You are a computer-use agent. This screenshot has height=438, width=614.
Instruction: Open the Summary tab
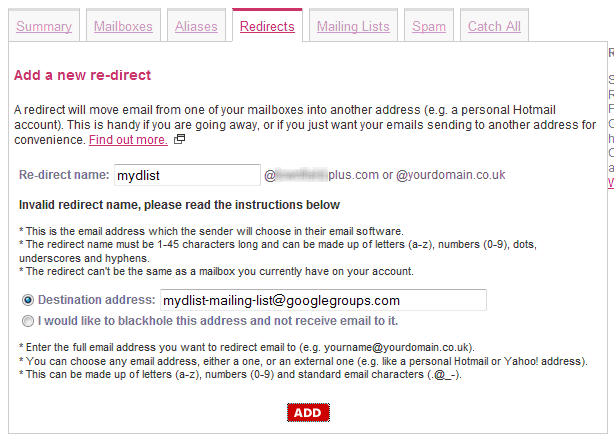click(x=44, y=26)
